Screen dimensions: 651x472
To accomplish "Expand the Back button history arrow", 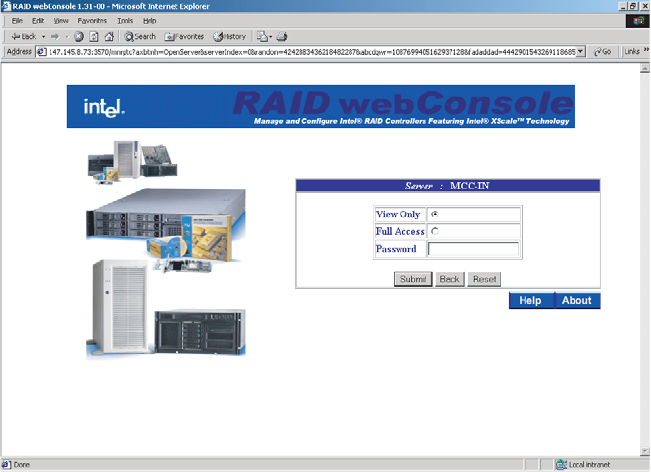I will click(43, 37).
